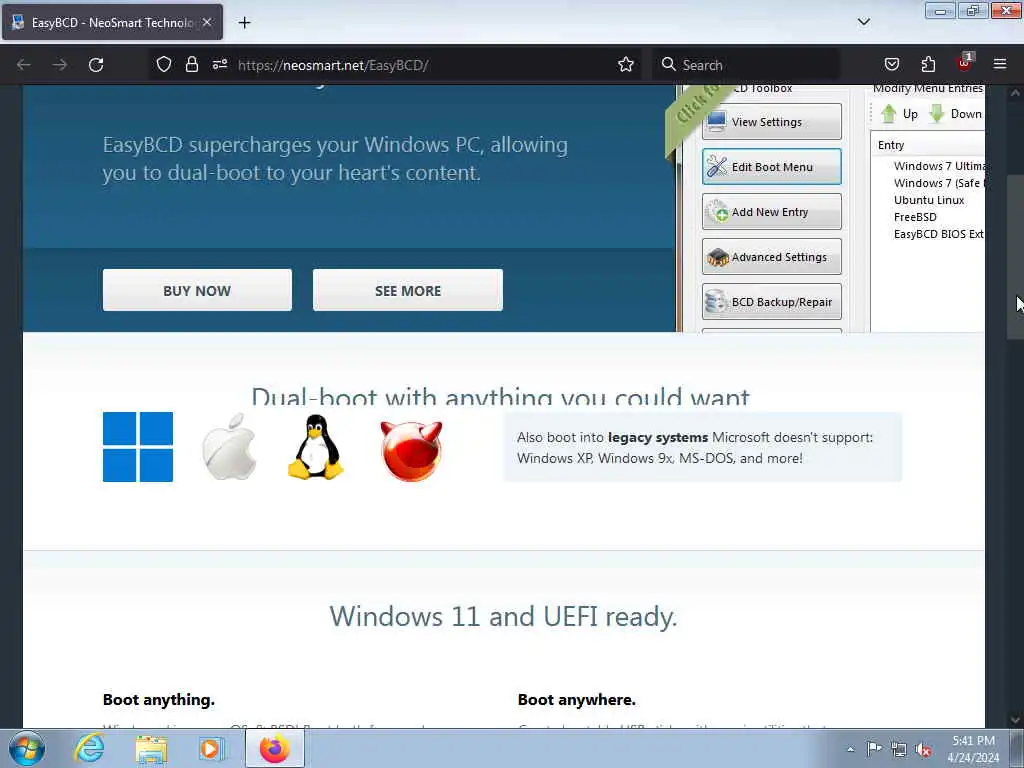This screenshot has width=1024, height=768.
Task: Click the muted volume tray icon
Action: [923, 749]
